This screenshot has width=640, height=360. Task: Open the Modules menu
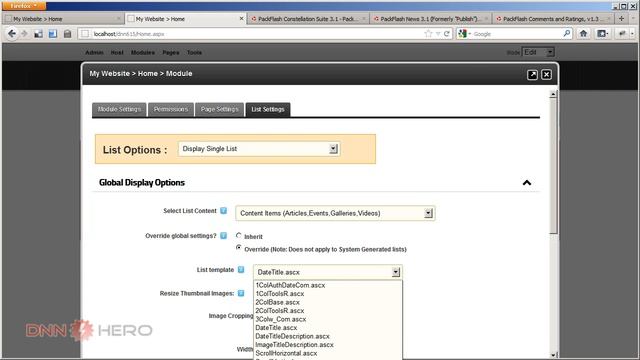pos(143,53)
